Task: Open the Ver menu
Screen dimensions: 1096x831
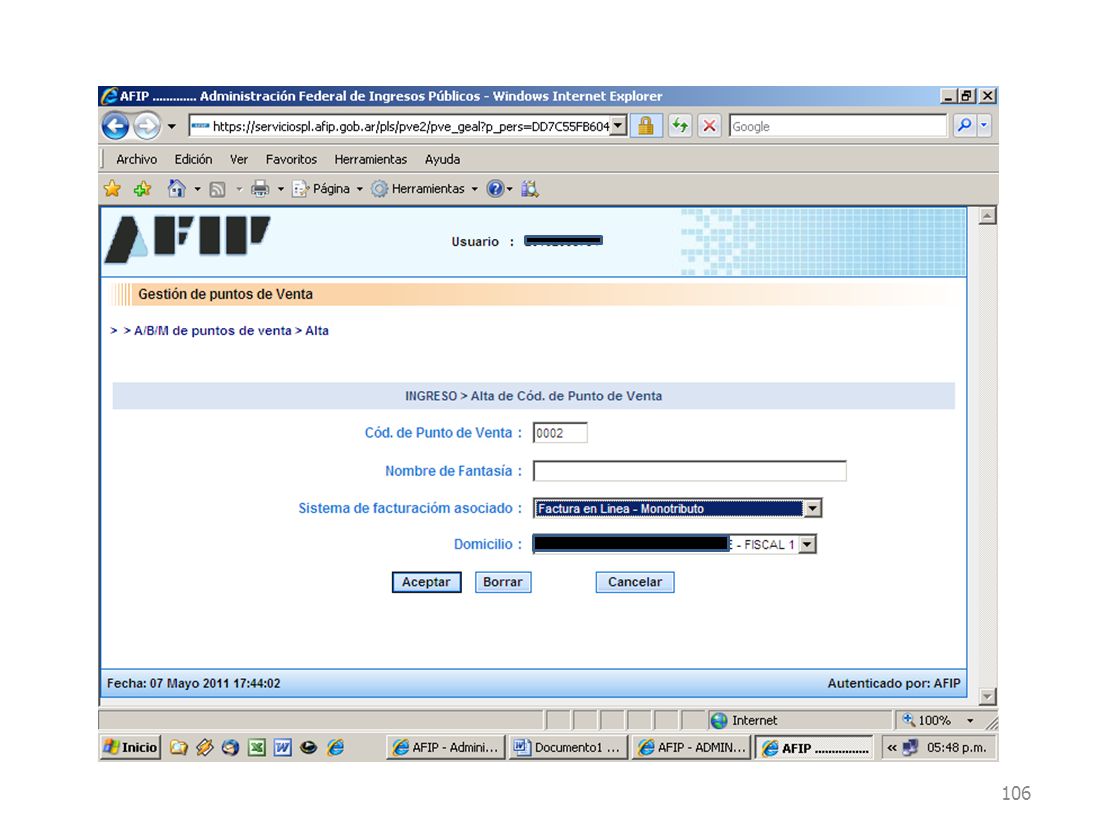Action: [239, 159]
